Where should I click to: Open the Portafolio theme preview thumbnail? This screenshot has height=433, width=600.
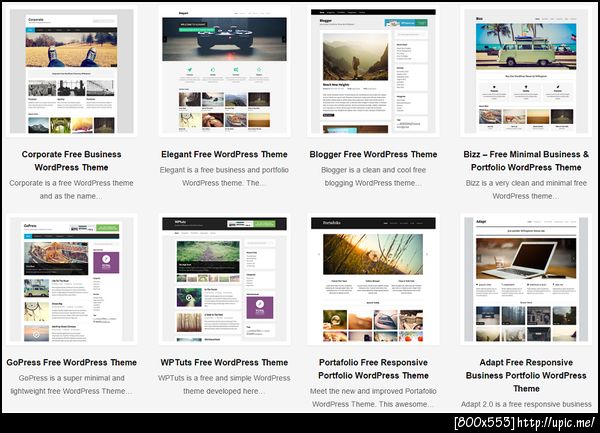(x=373, y=280)
